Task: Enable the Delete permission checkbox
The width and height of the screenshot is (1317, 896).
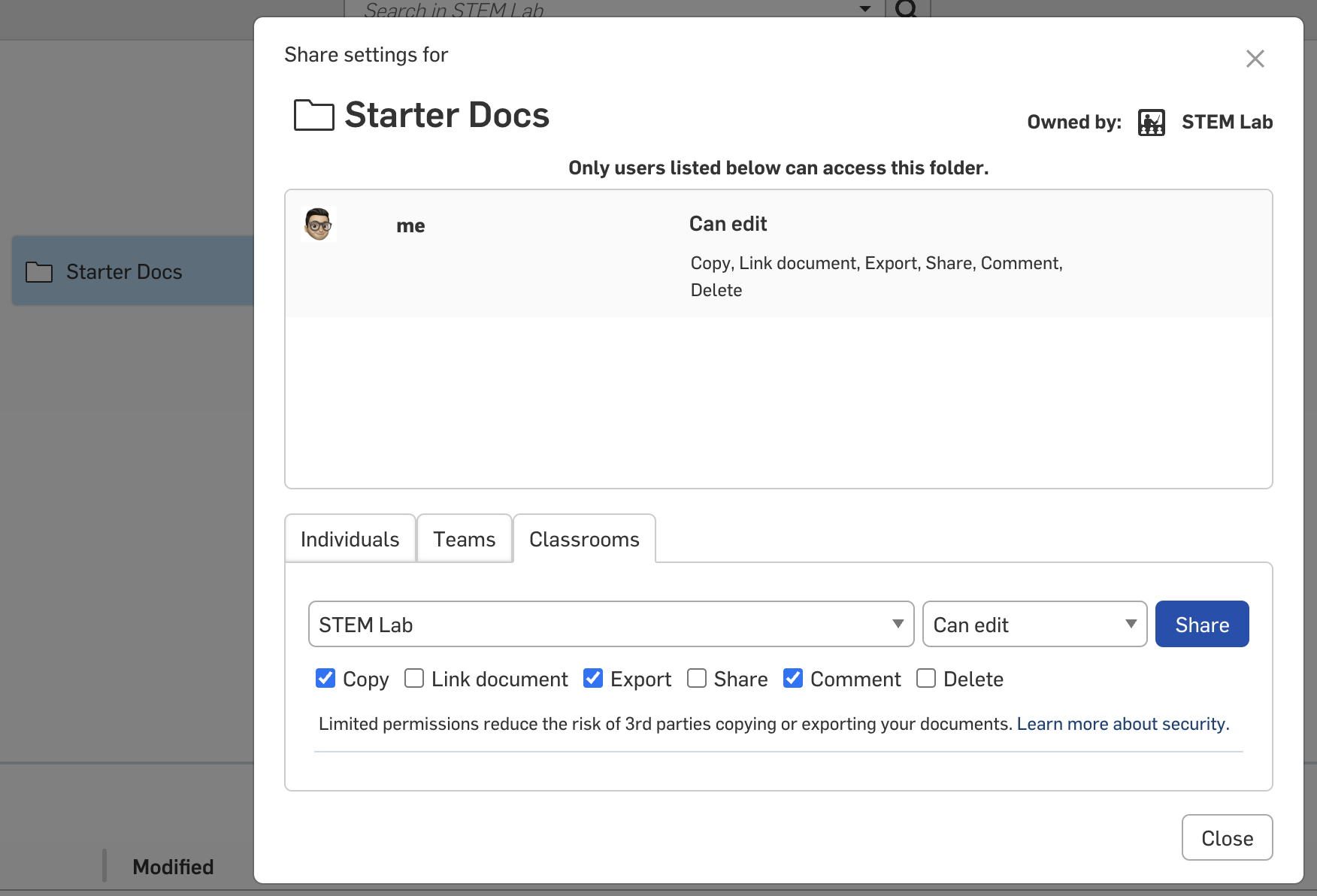Action: pos(926,679)
